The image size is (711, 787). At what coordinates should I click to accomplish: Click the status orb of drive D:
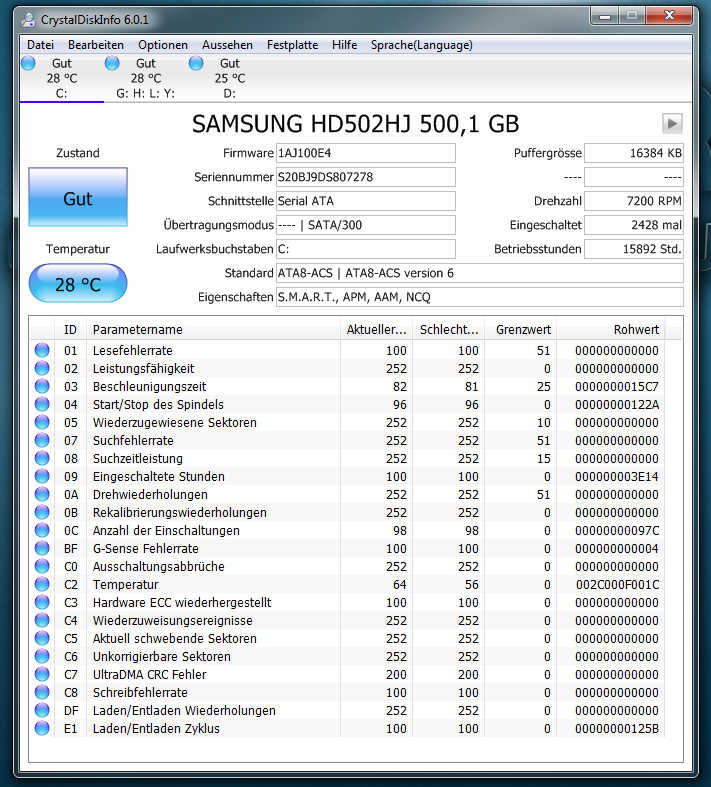click(x=196, y=63)
